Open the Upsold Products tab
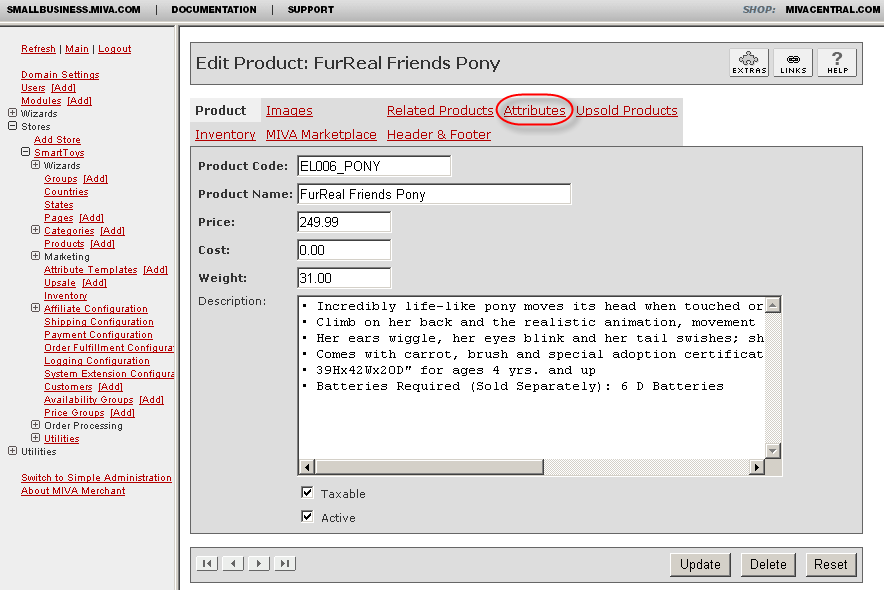Screen dimensions: 884x590 tap(626, 110)
